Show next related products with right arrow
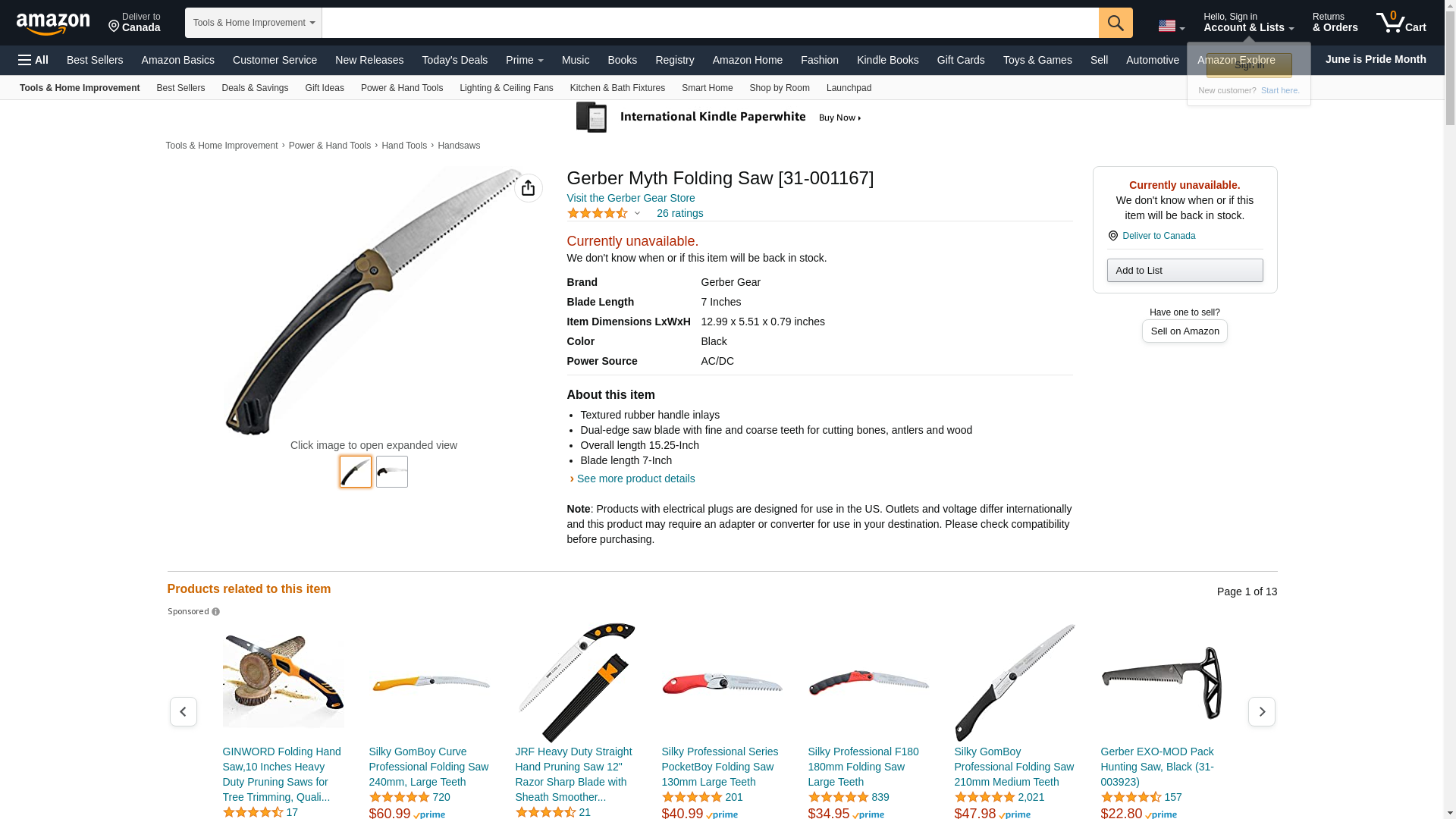The image size is (1456, 819). click(x=1262, y=711)
